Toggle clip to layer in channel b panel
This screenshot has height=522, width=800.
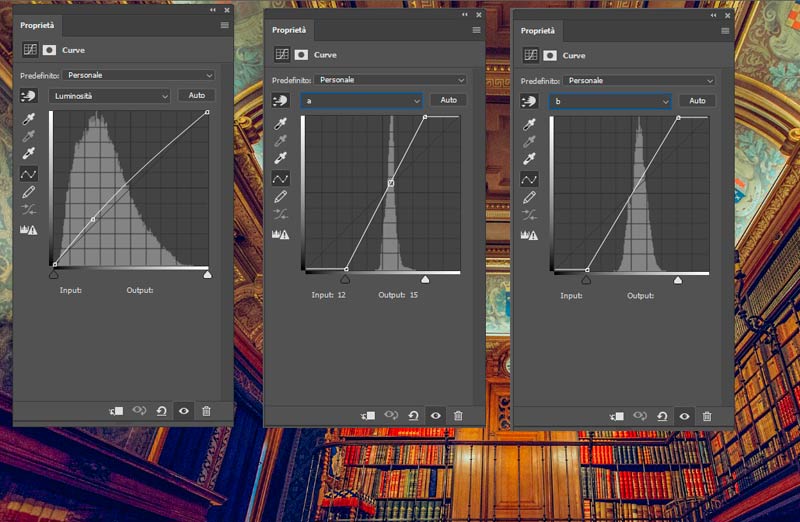coord(617,416)
